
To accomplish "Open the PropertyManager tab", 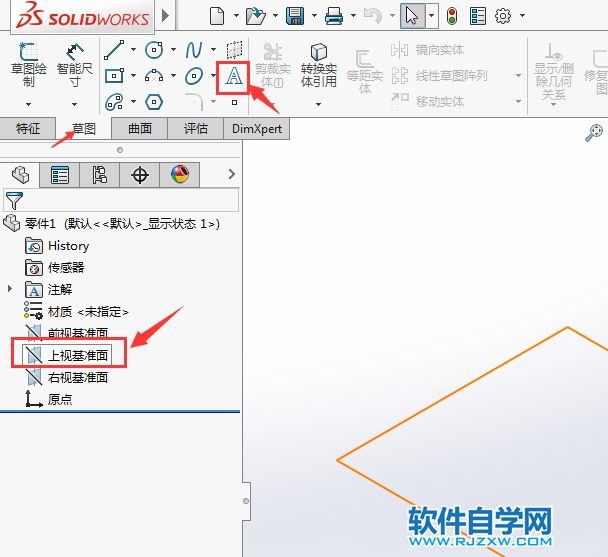I will 60,175.
